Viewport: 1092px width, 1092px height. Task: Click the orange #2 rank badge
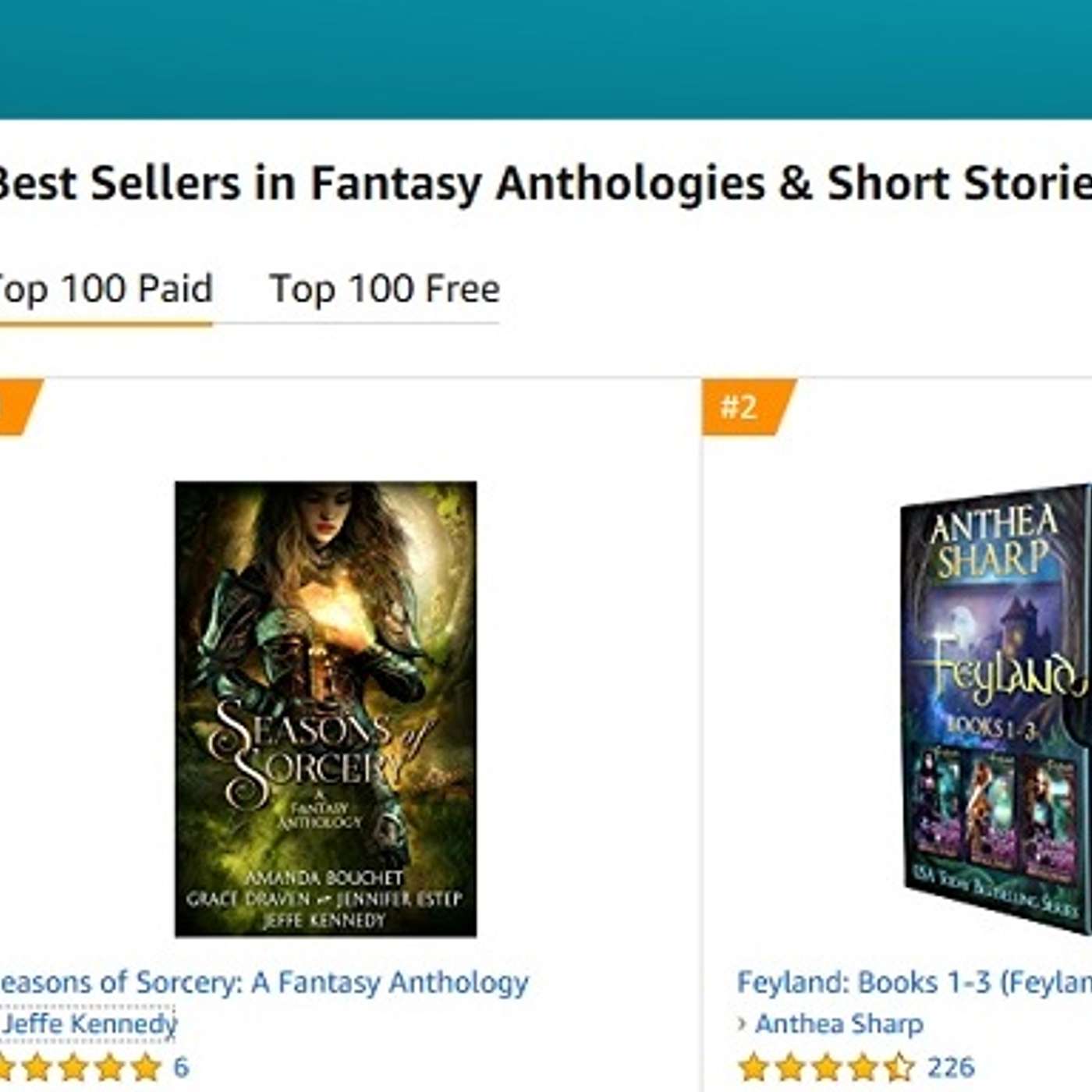click(x=747, y=407)
